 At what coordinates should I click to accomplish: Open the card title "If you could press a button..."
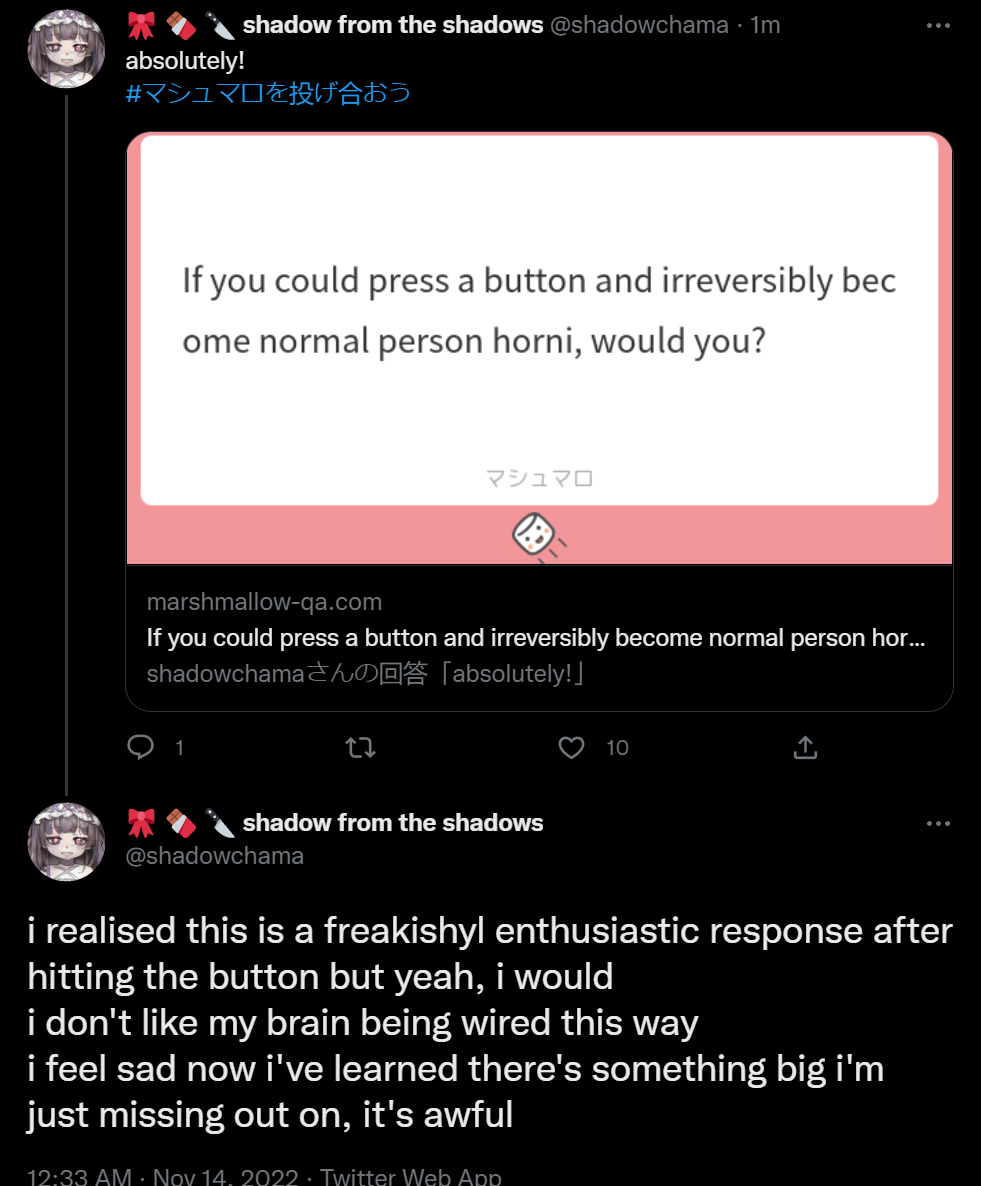tap(535, 638)
